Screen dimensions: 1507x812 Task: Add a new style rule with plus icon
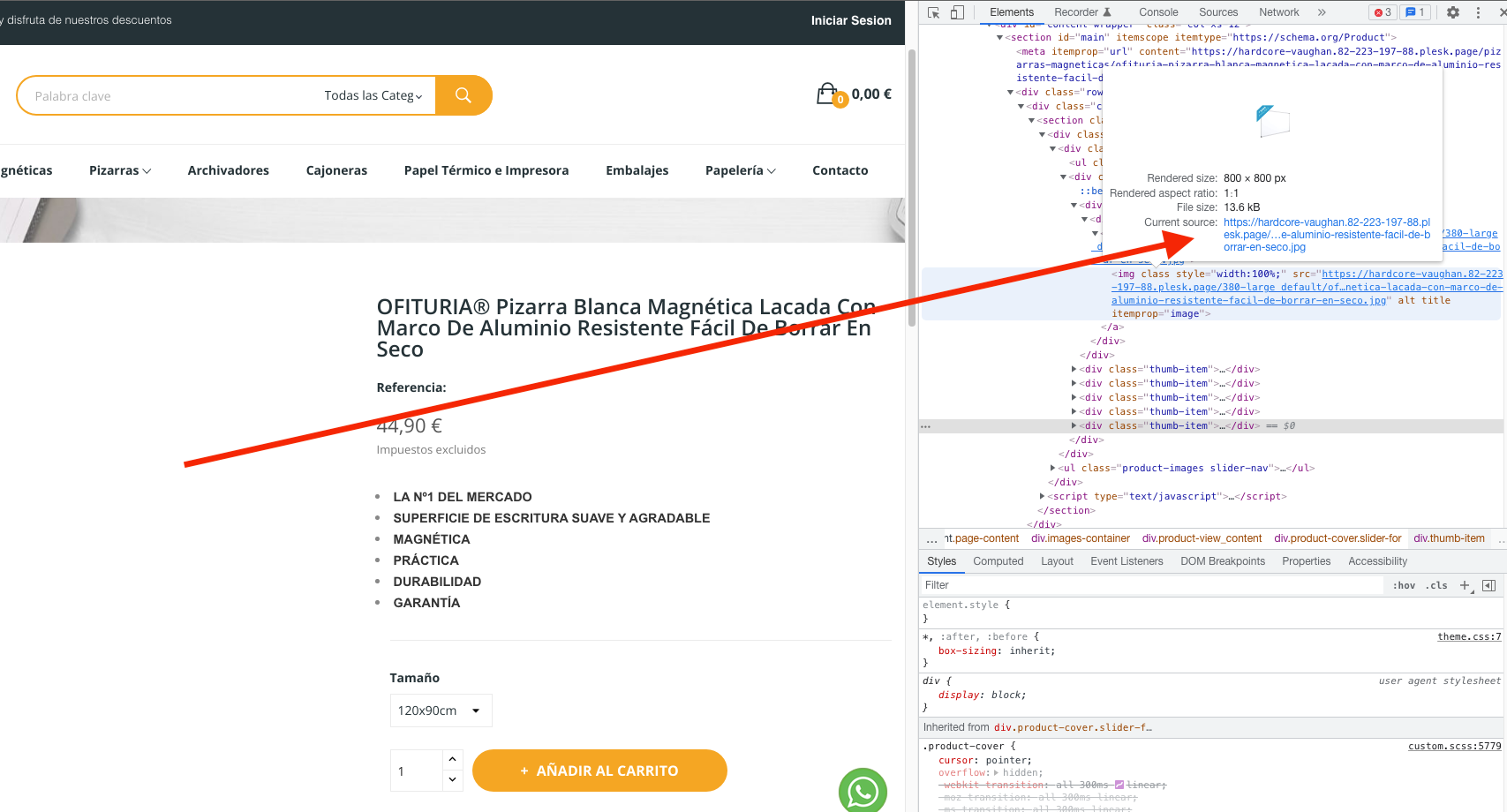coord(1466,585)
